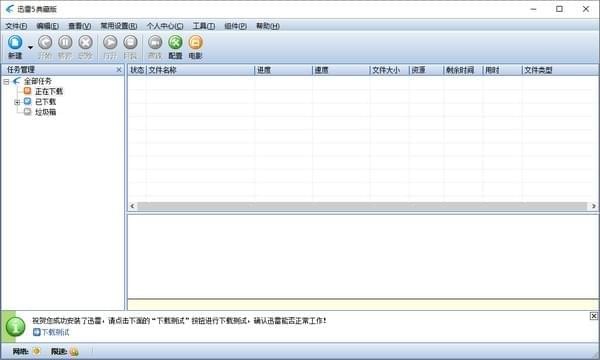Click the 新建 new task icon
Screen dimensions: 600x360
[x=15, y=42]
